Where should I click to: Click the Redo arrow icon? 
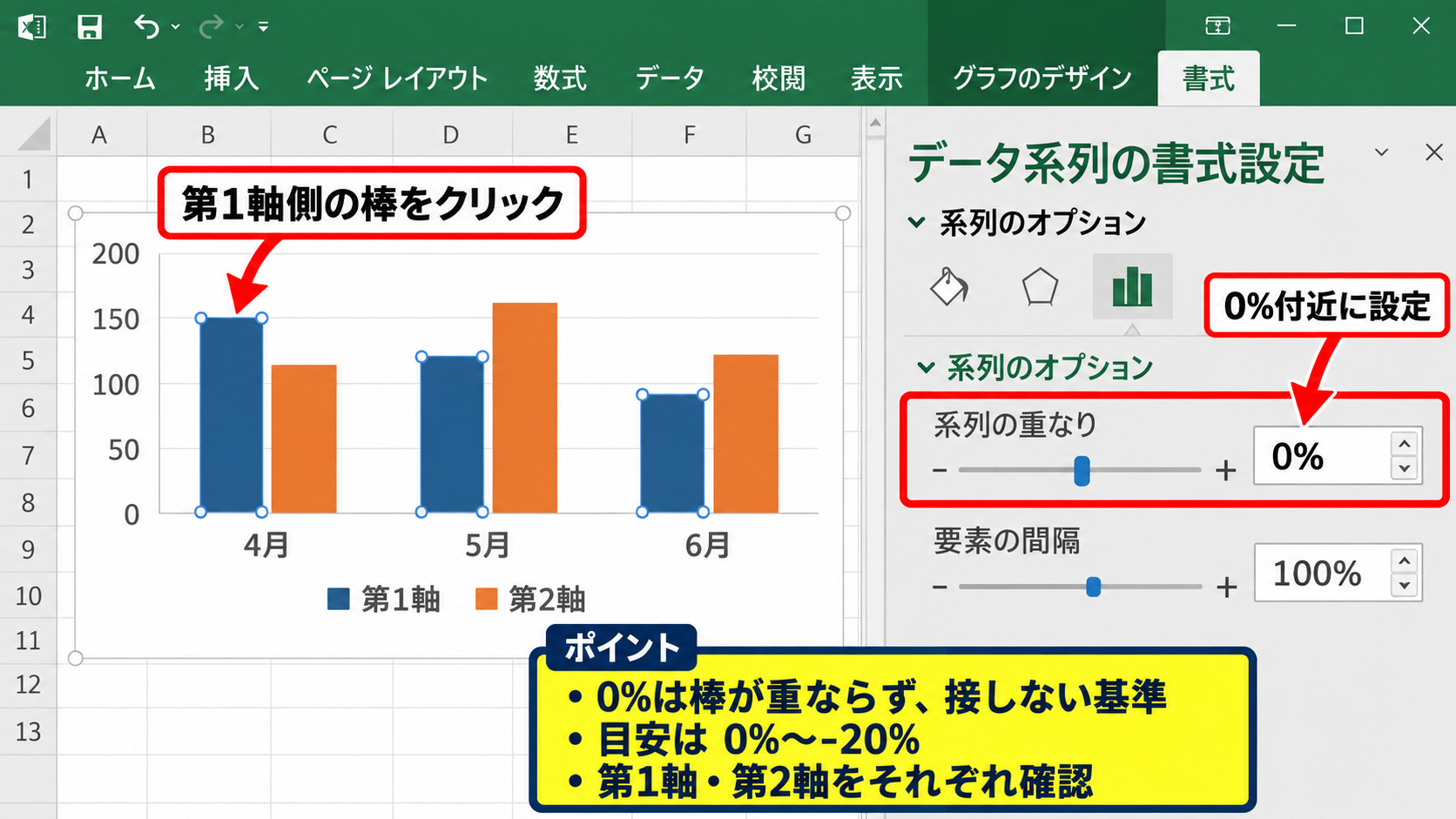[x=211, y=27]
